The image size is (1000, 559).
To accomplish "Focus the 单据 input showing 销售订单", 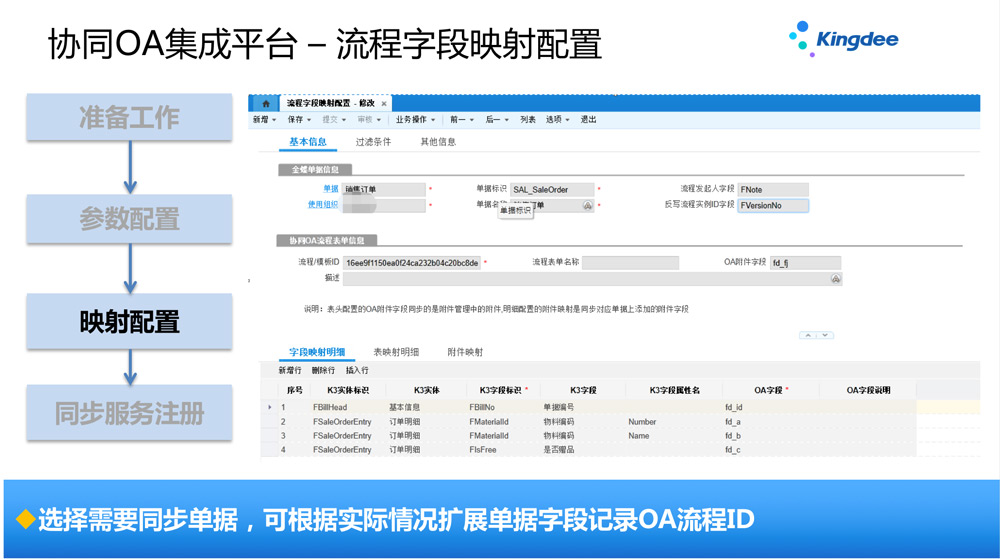I will pyautogui.click(x=384, y=189).
